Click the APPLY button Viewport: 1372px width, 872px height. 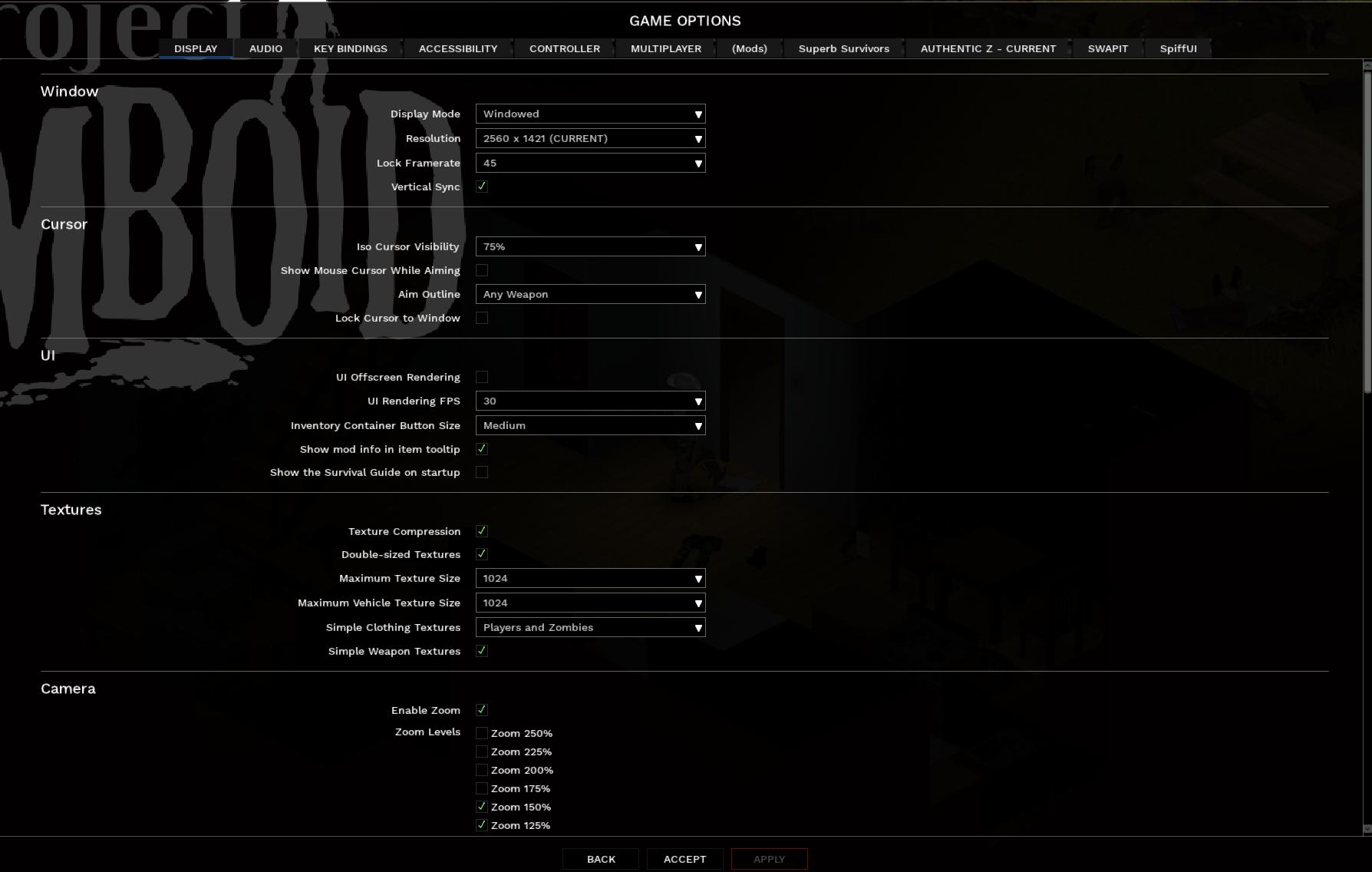point(769,859)
